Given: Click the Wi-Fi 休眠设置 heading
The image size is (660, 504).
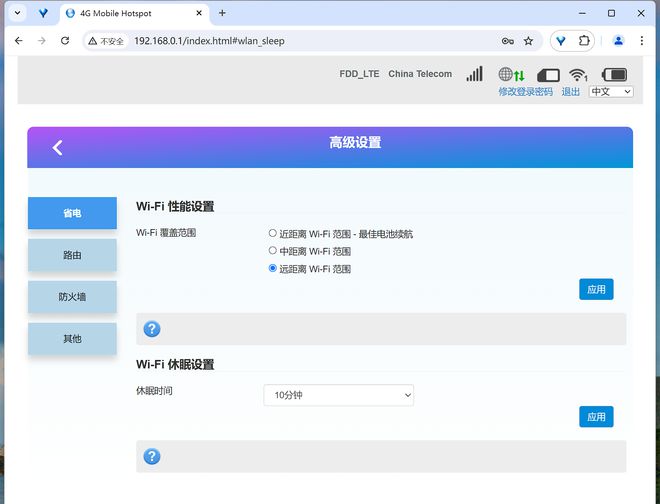Looking at the screenshot, I should click(x=175, y=365).
